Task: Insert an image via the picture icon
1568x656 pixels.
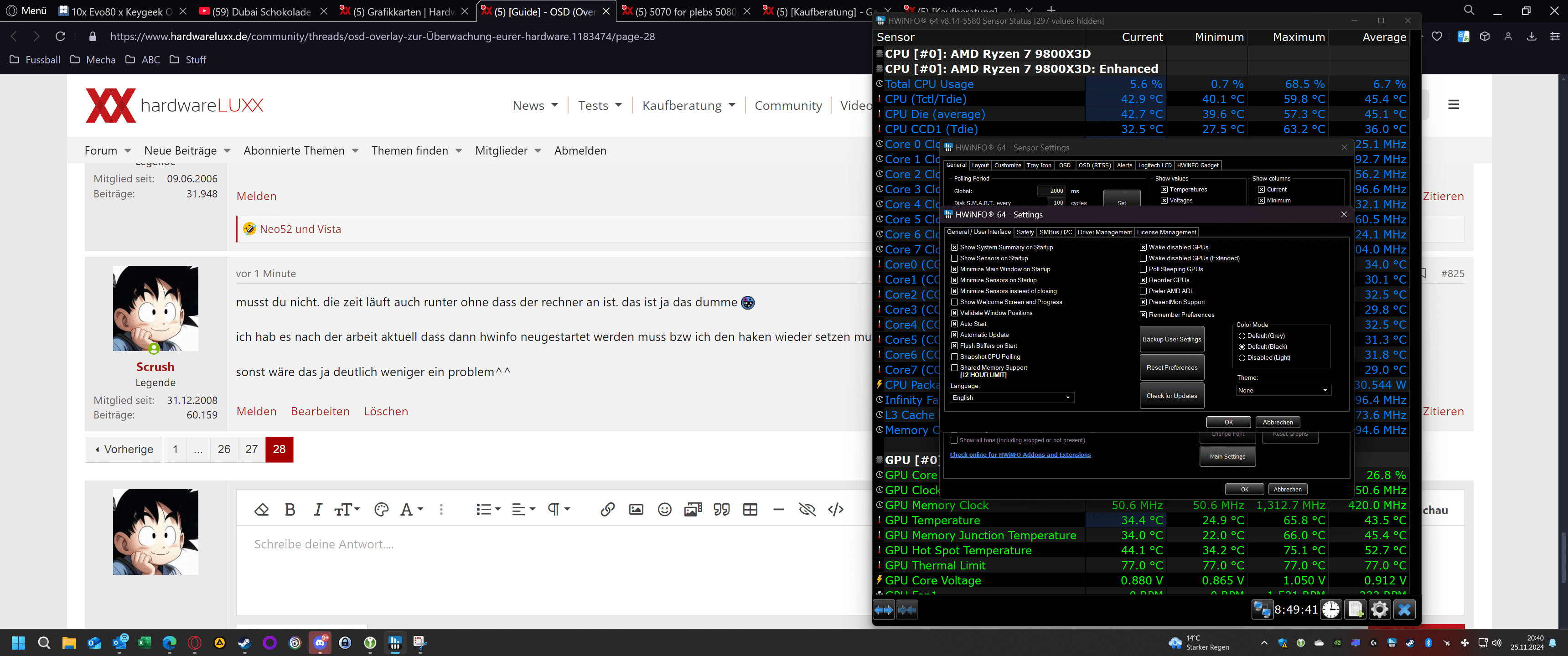Action: (636, 509)
